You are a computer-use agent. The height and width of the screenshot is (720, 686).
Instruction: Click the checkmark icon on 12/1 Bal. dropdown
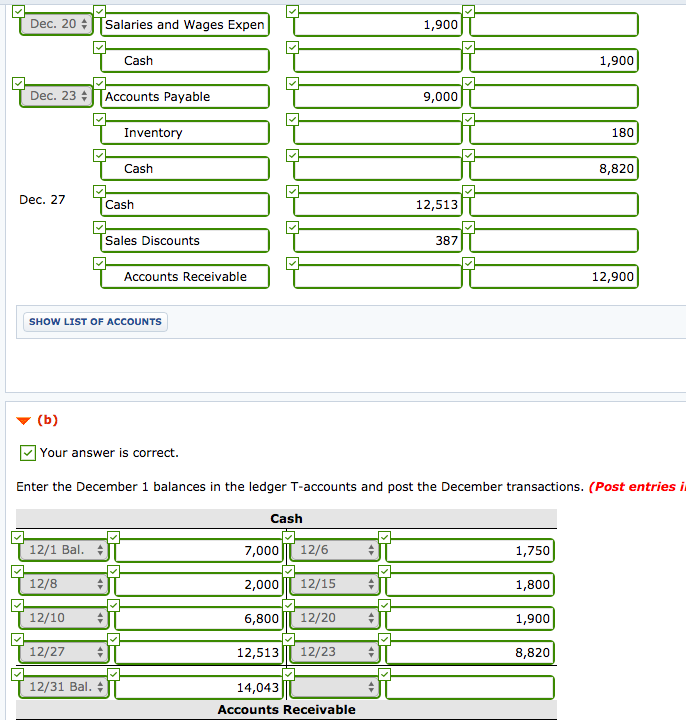pyautogui.click(x=17, y=537)
